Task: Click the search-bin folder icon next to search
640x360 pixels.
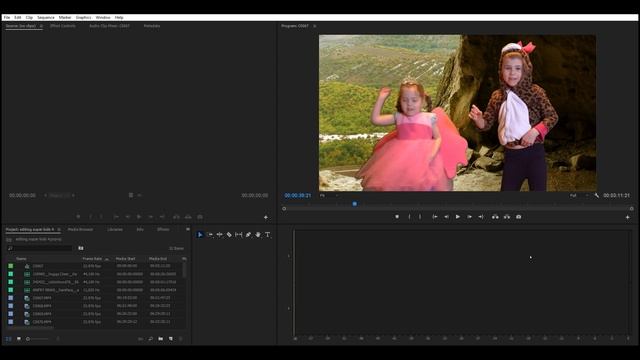Action: coord(81,248)
